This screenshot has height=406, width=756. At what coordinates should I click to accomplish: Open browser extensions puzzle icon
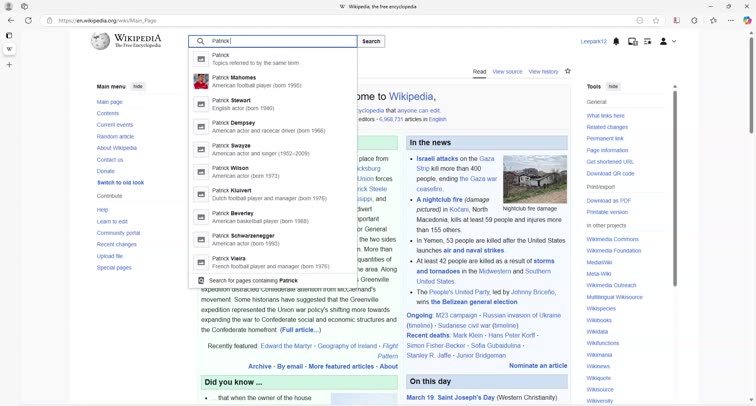click(x=694, y=21)
